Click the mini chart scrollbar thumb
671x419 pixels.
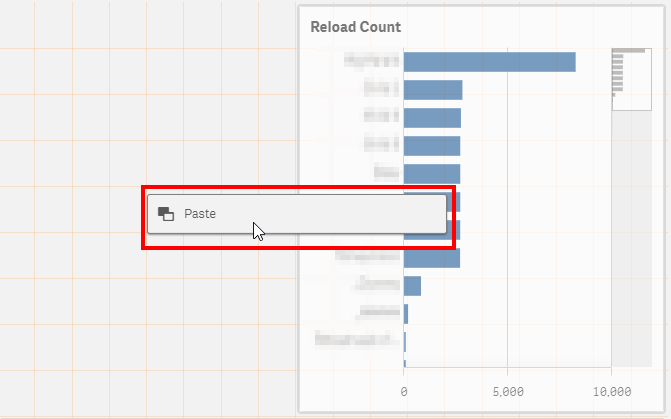click(632, 79)
